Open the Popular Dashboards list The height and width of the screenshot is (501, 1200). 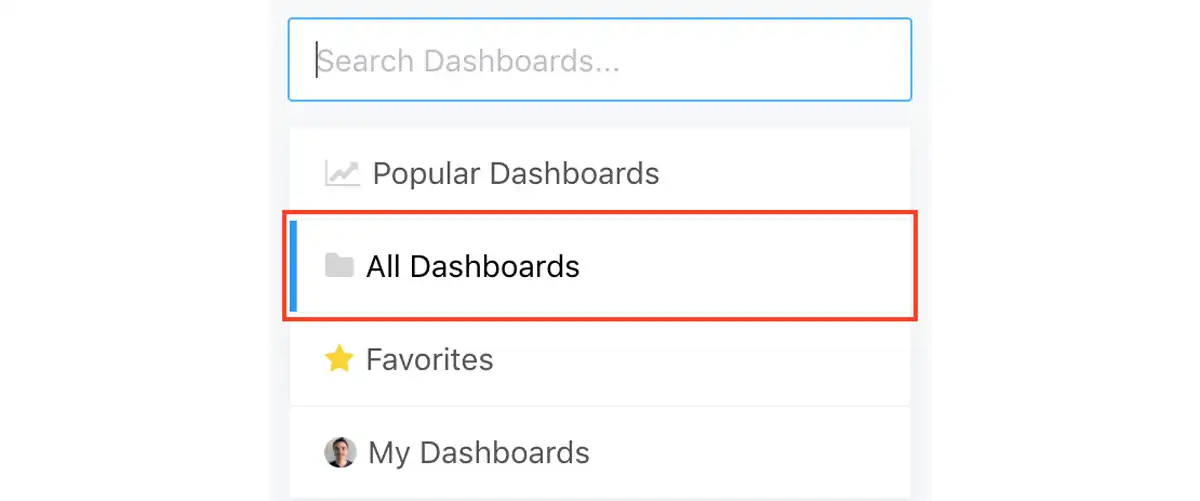point(600,174)
